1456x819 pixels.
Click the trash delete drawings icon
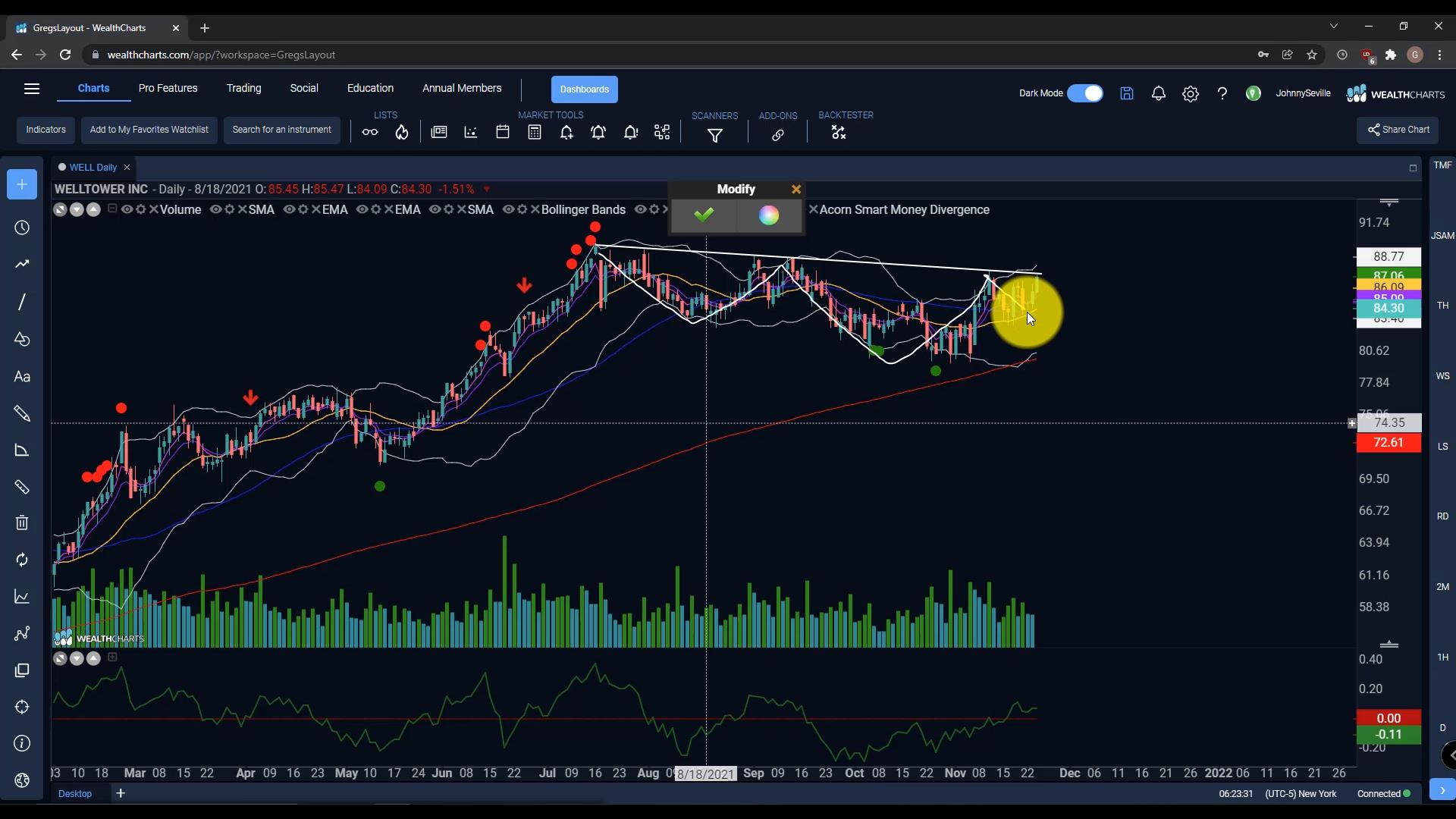tap(22, 522)
